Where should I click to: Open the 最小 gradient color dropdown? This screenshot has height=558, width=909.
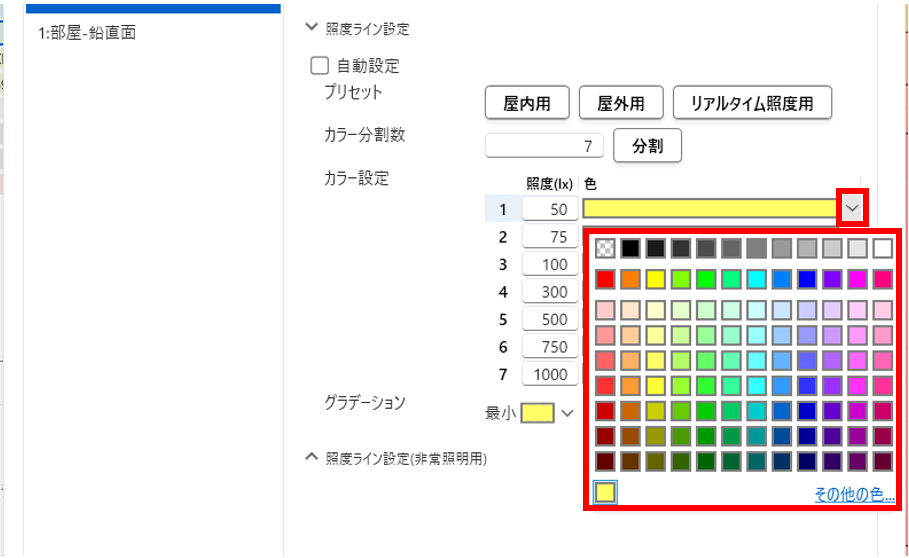[567, 412]
